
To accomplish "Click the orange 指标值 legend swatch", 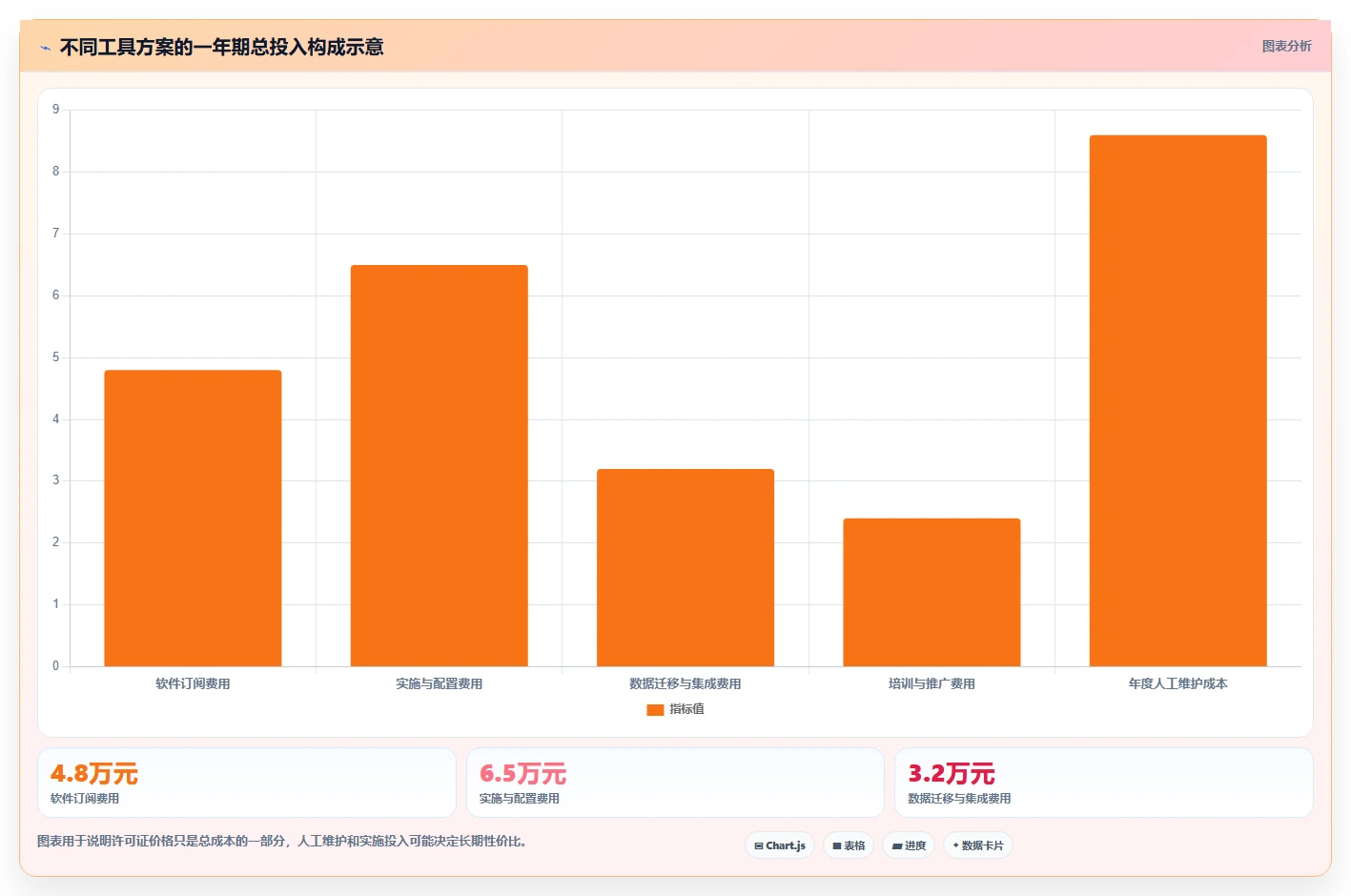I will pyautogui.click(x=655, y=709).
